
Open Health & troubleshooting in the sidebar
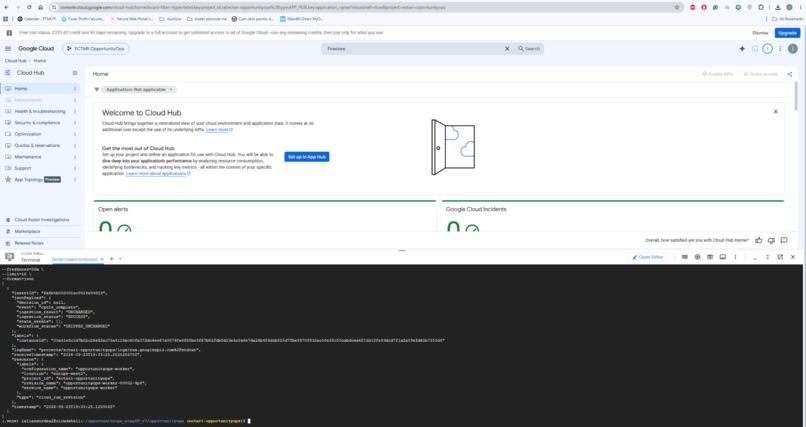pos(40,111)
